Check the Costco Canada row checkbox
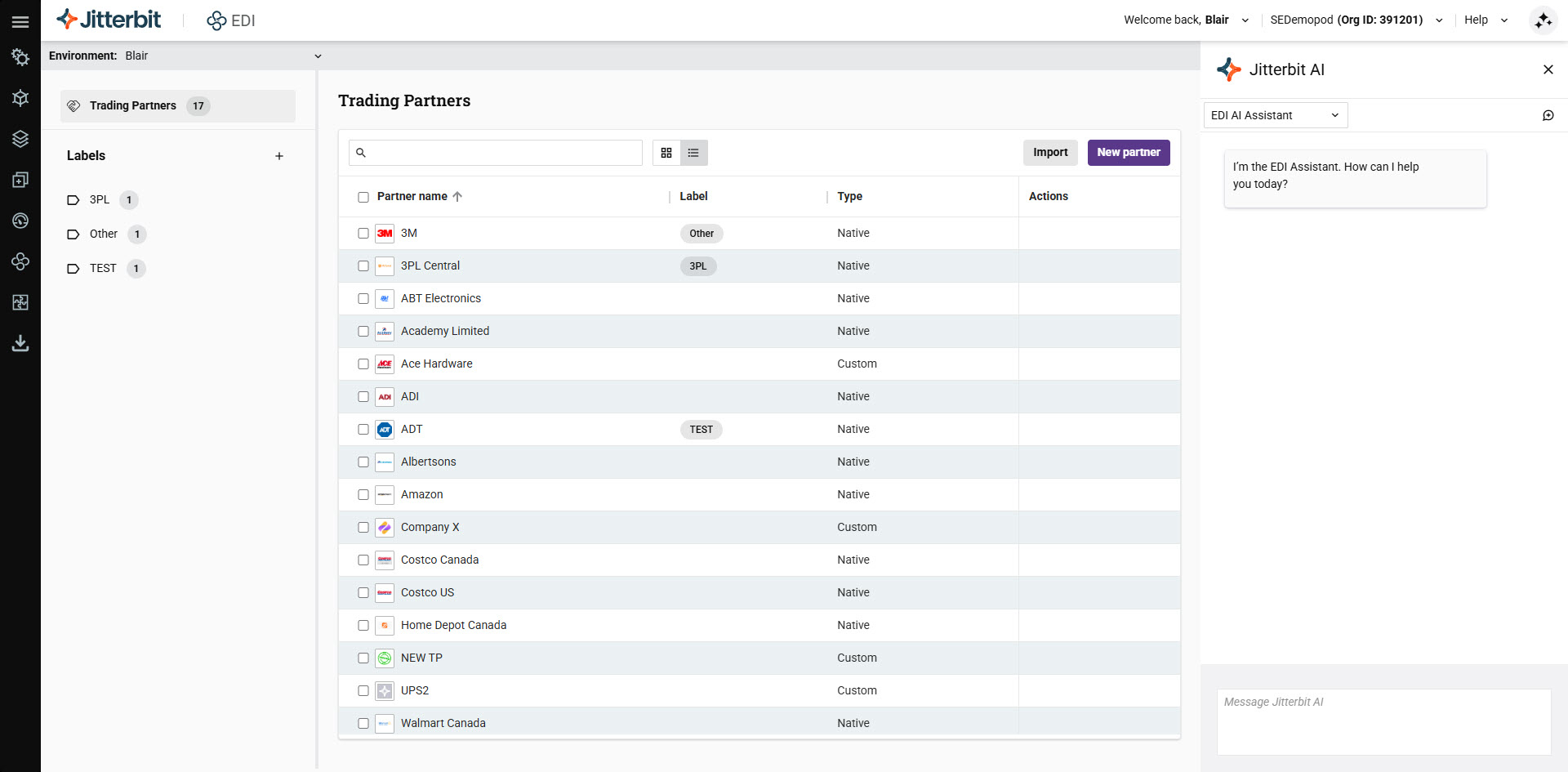Image resolution: width=1568 pixels, height=772 pixels. point(363,560)
